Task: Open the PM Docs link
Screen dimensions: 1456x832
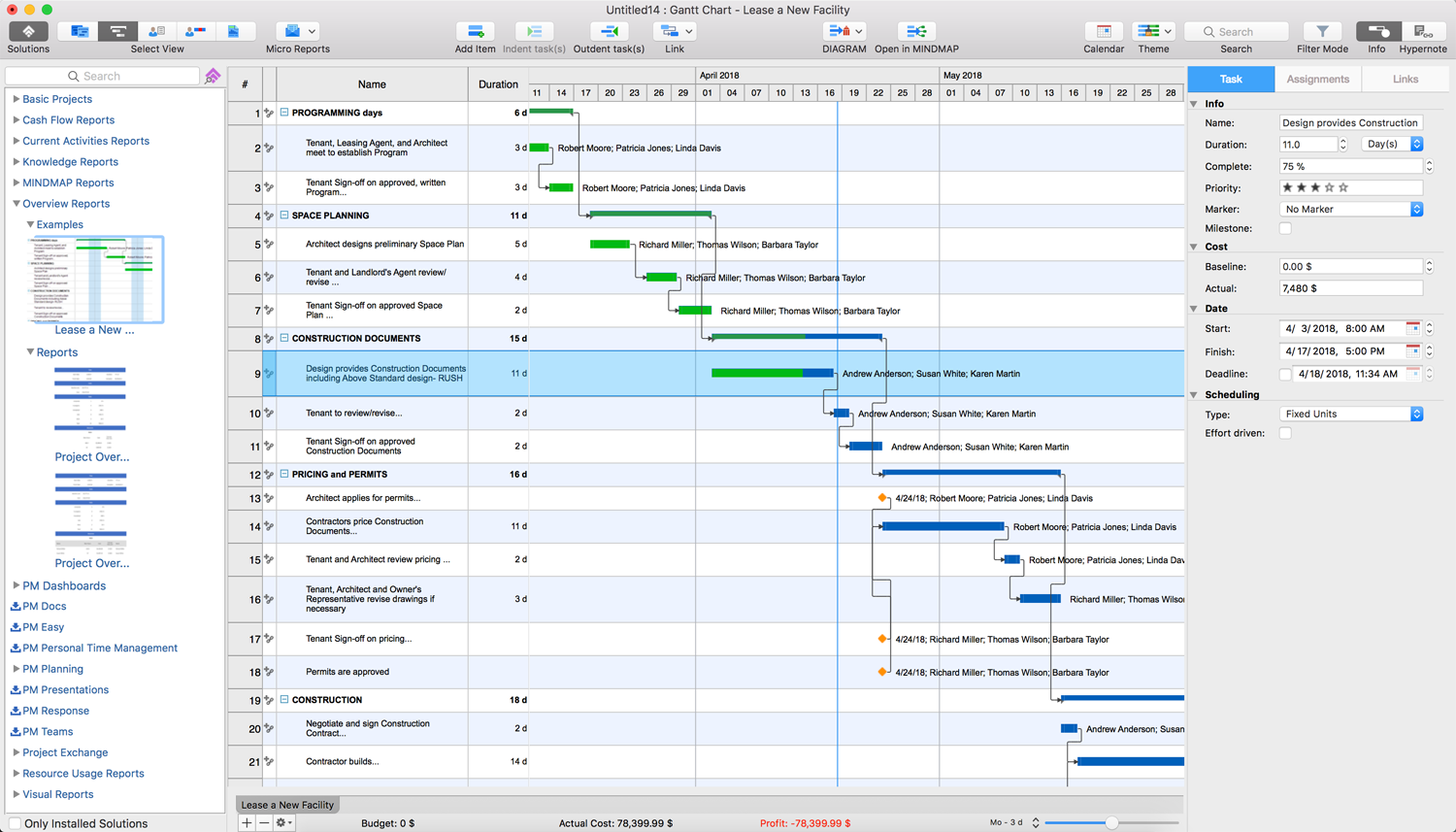Action: [x=45, y=607]
